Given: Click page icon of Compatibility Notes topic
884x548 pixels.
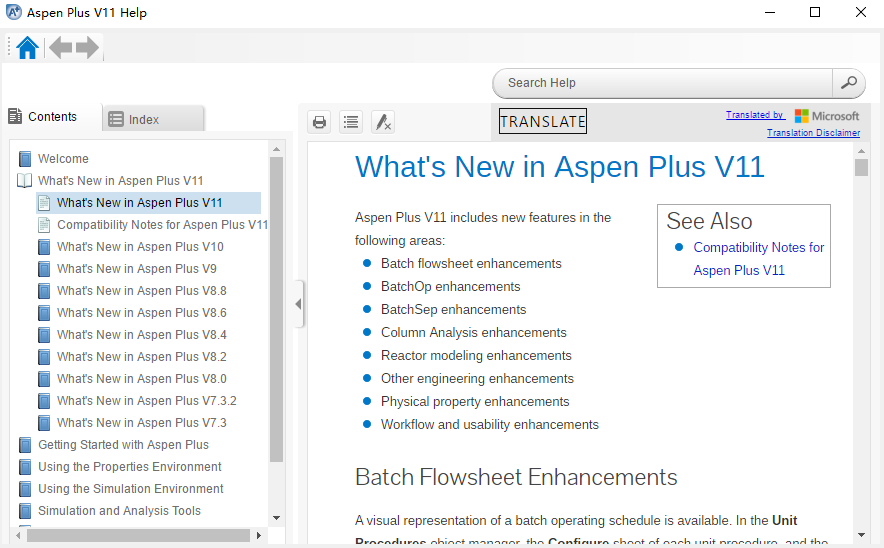Looking at the screenshot, I should point(44,225).
